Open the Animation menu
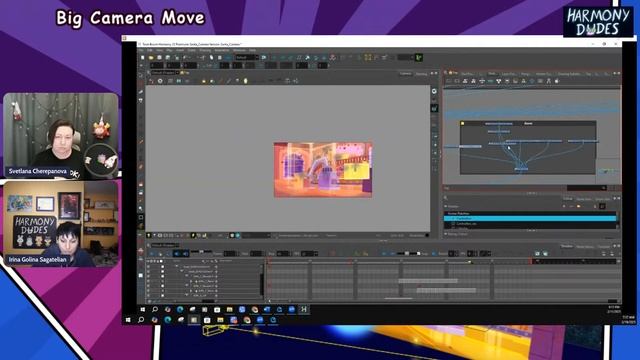 [x=222, y=50]
